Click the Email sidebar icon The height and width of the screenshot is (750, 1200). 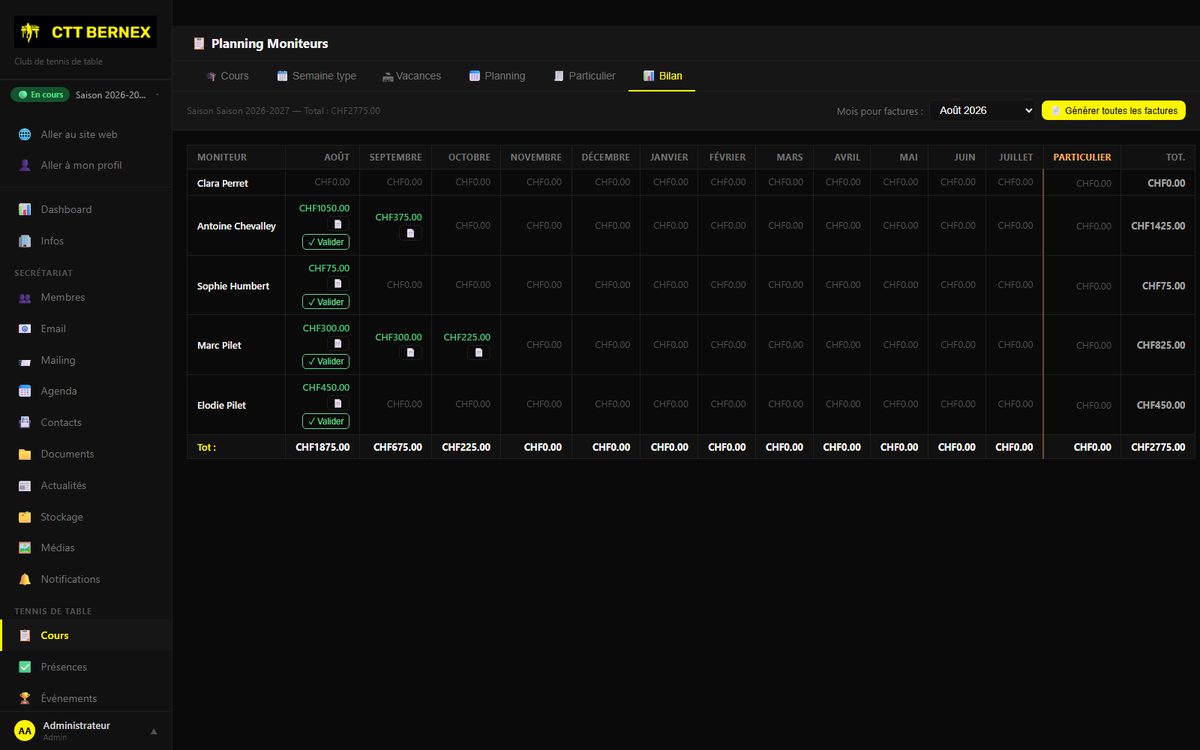[25, 328]
